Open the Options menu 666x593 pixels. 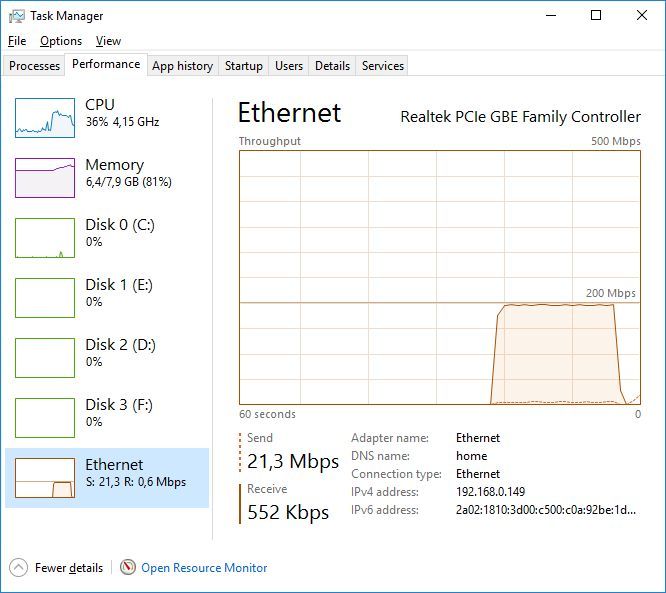pos(61,41)
